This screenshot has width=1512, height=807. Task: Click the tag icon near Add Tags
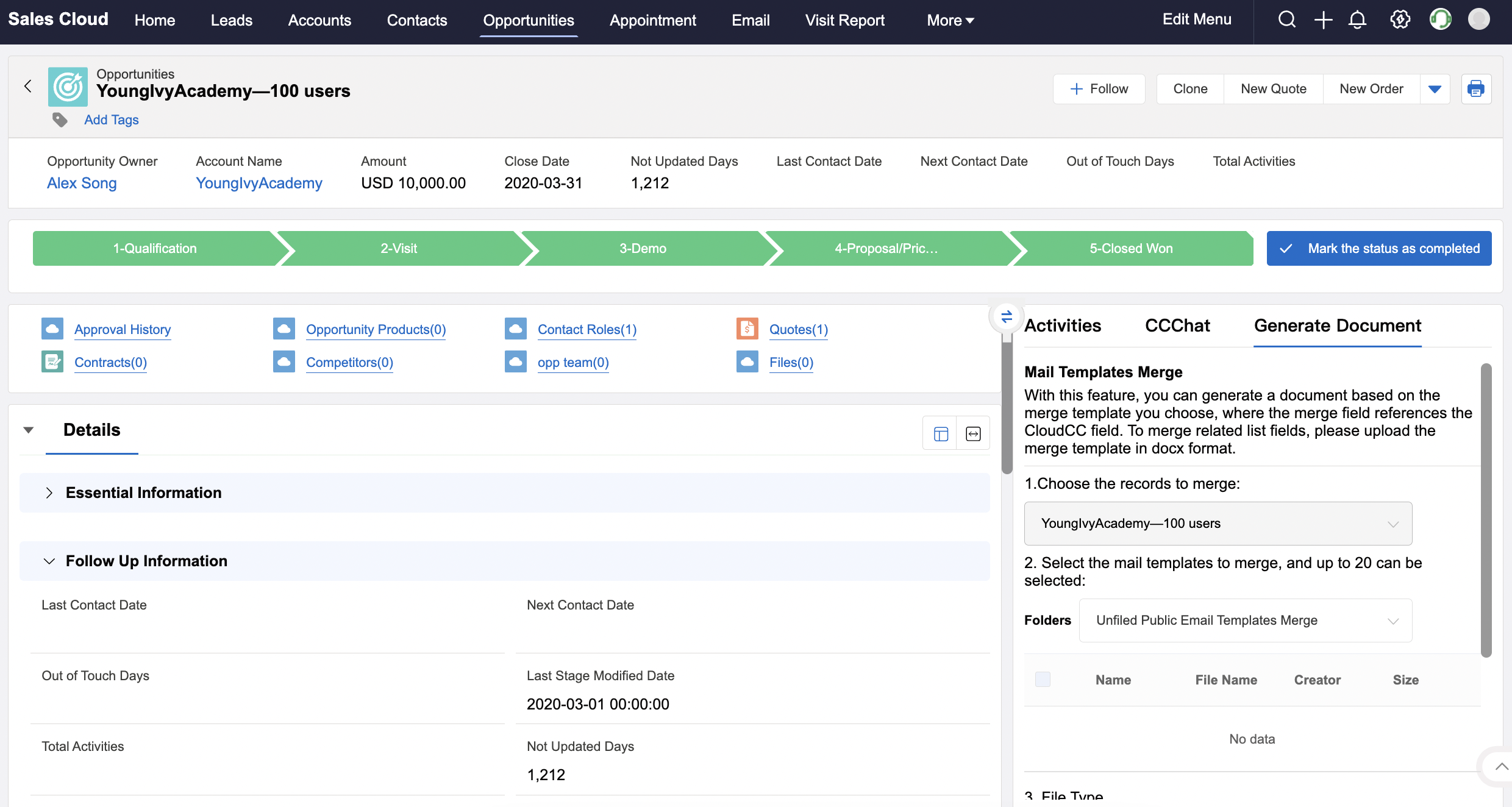60,119
